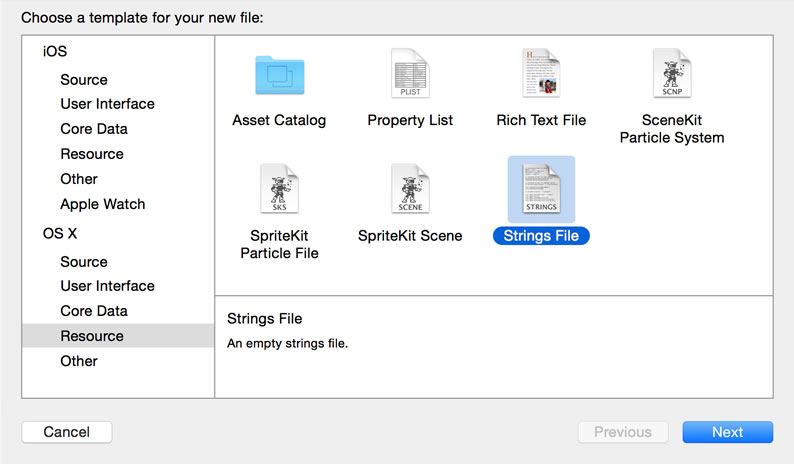Click the Cancel button
Image resolution: width=794 pixels, height=464 pixels.
(x=67, y=432)
